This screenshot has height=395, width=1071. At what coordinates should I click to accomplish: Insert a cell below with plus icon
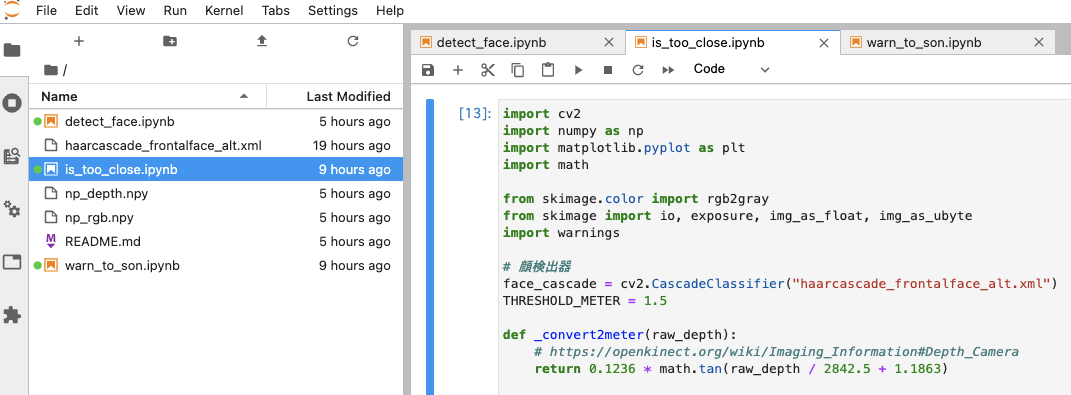pyautogui.click(x=458, y=70)
